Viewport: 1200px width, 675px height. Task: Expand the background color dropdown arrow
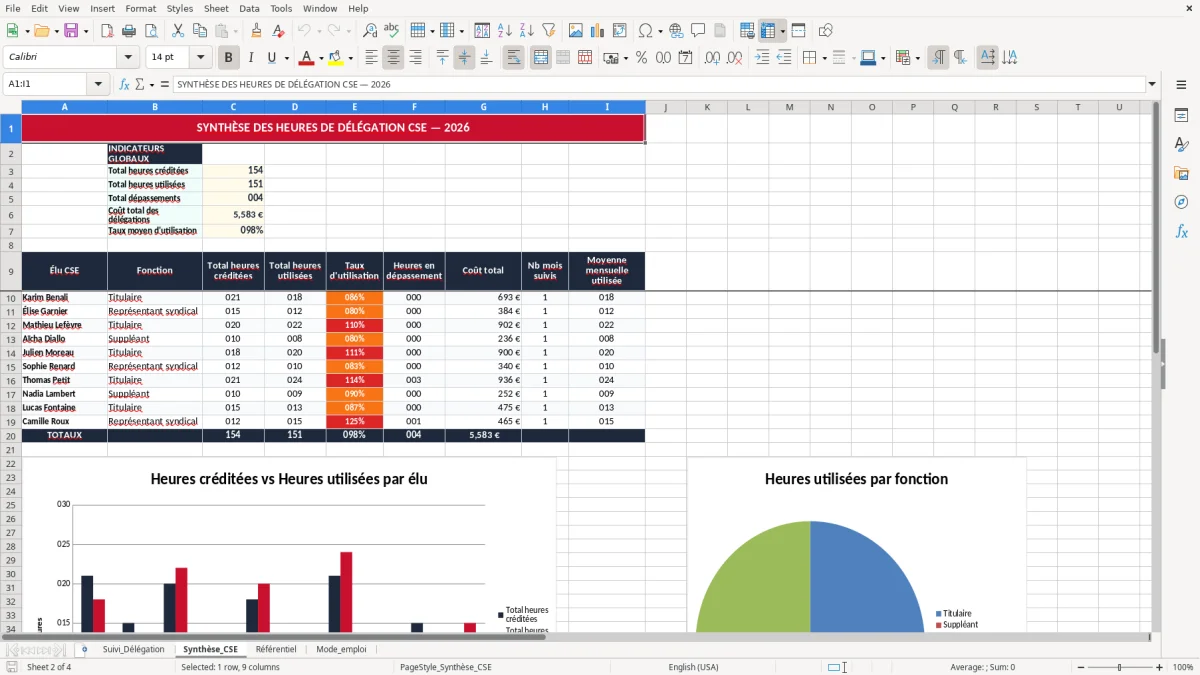coord(350,58)
